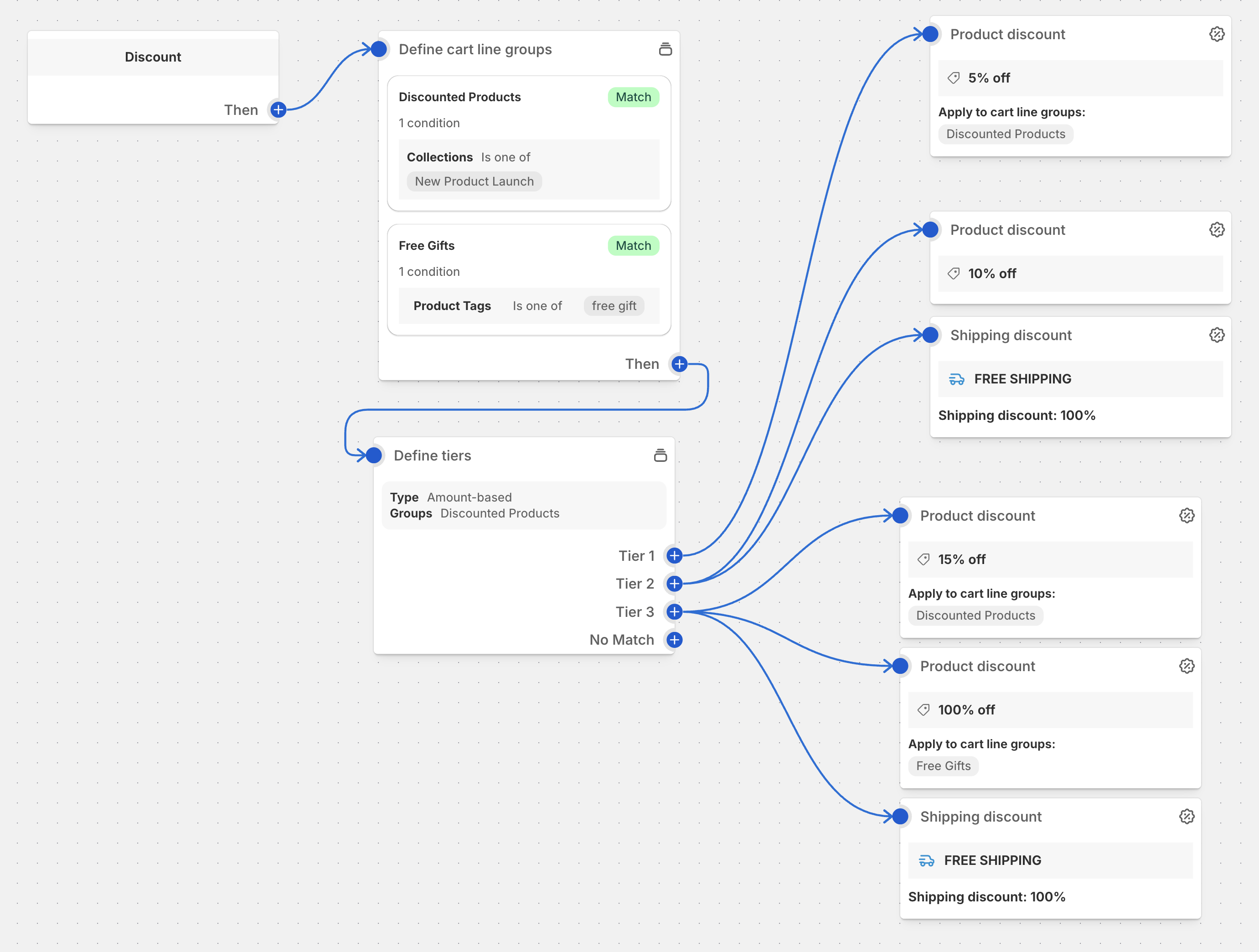This screenshot has width=1259, height=952.
Task: Open settings gear on the 100% off Product discount
Action: (1187, 666)
